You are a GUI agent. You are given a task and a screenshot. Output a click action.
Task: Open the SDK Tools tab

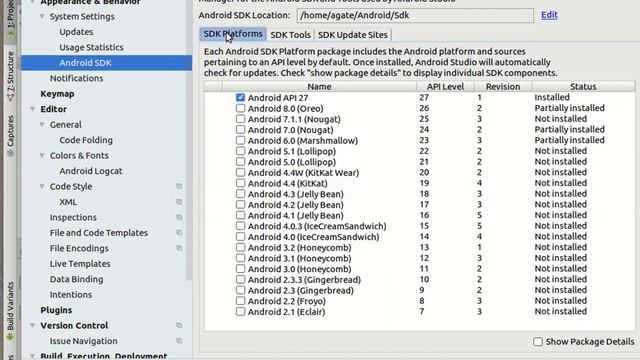(290, 35)
